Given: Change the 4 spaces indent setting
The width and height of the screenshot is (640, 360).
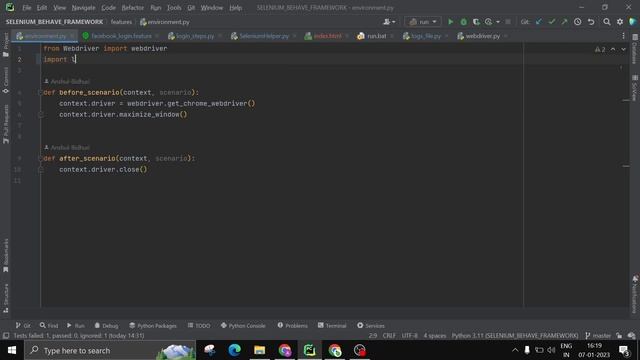Looking at the screenshot, I should click(435, 336).
